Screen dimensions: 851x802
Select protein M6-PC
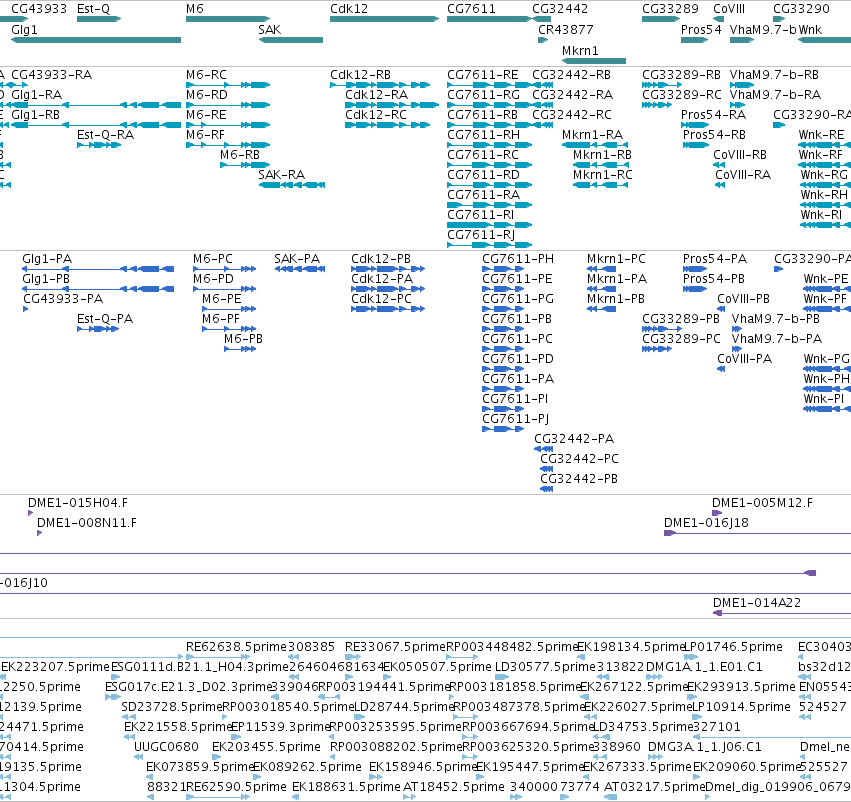pos(225,269)
